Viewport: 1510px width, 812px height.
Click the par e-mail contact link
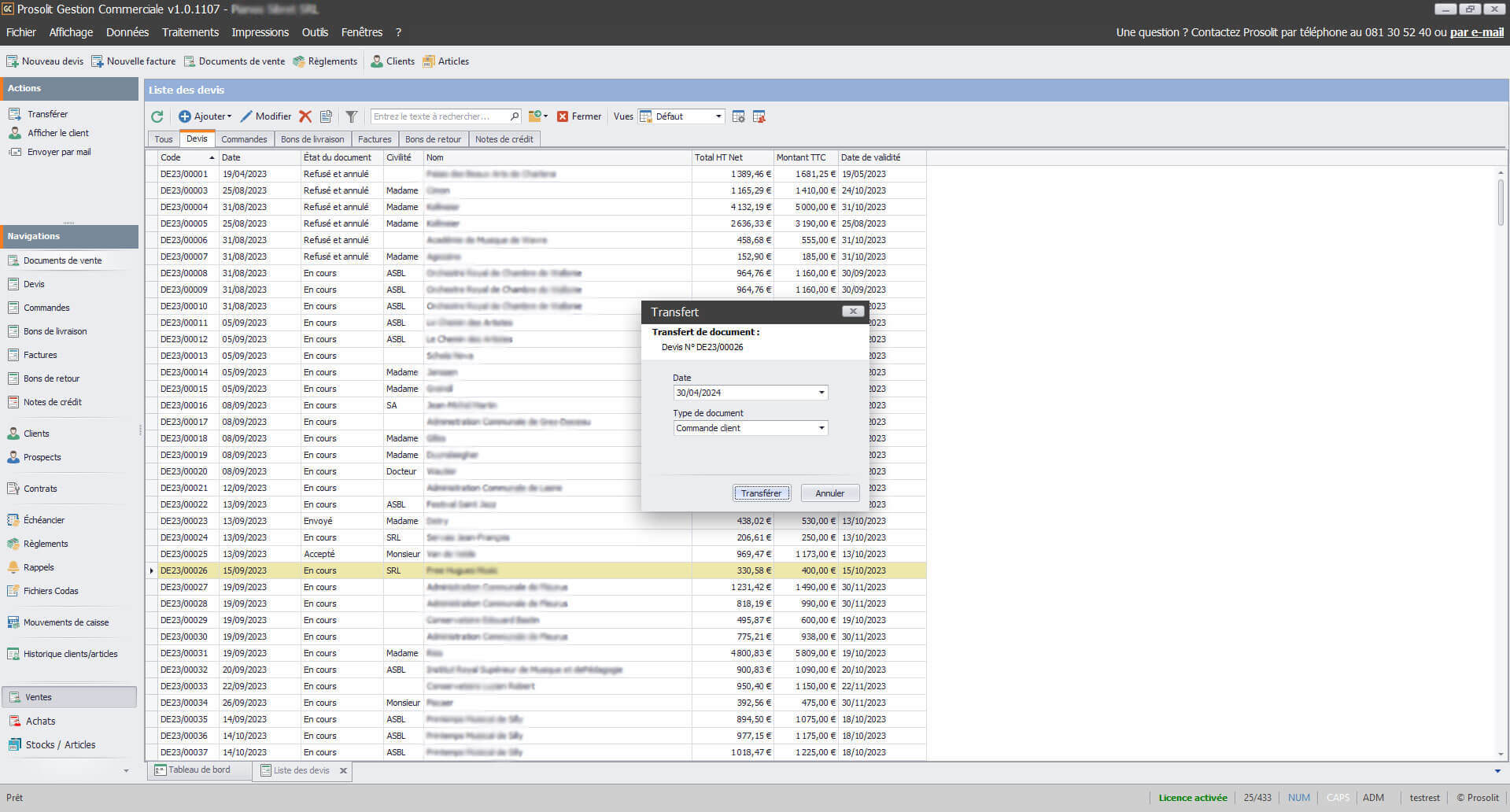tap(1476, 32)
